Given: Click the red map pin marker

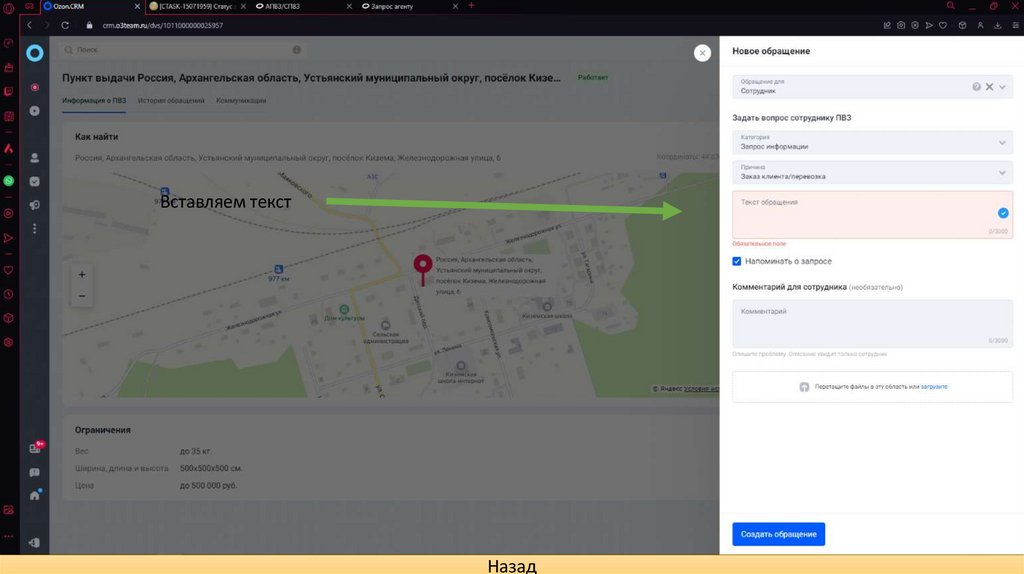Looking at the screenshot, I should point(423,268).
